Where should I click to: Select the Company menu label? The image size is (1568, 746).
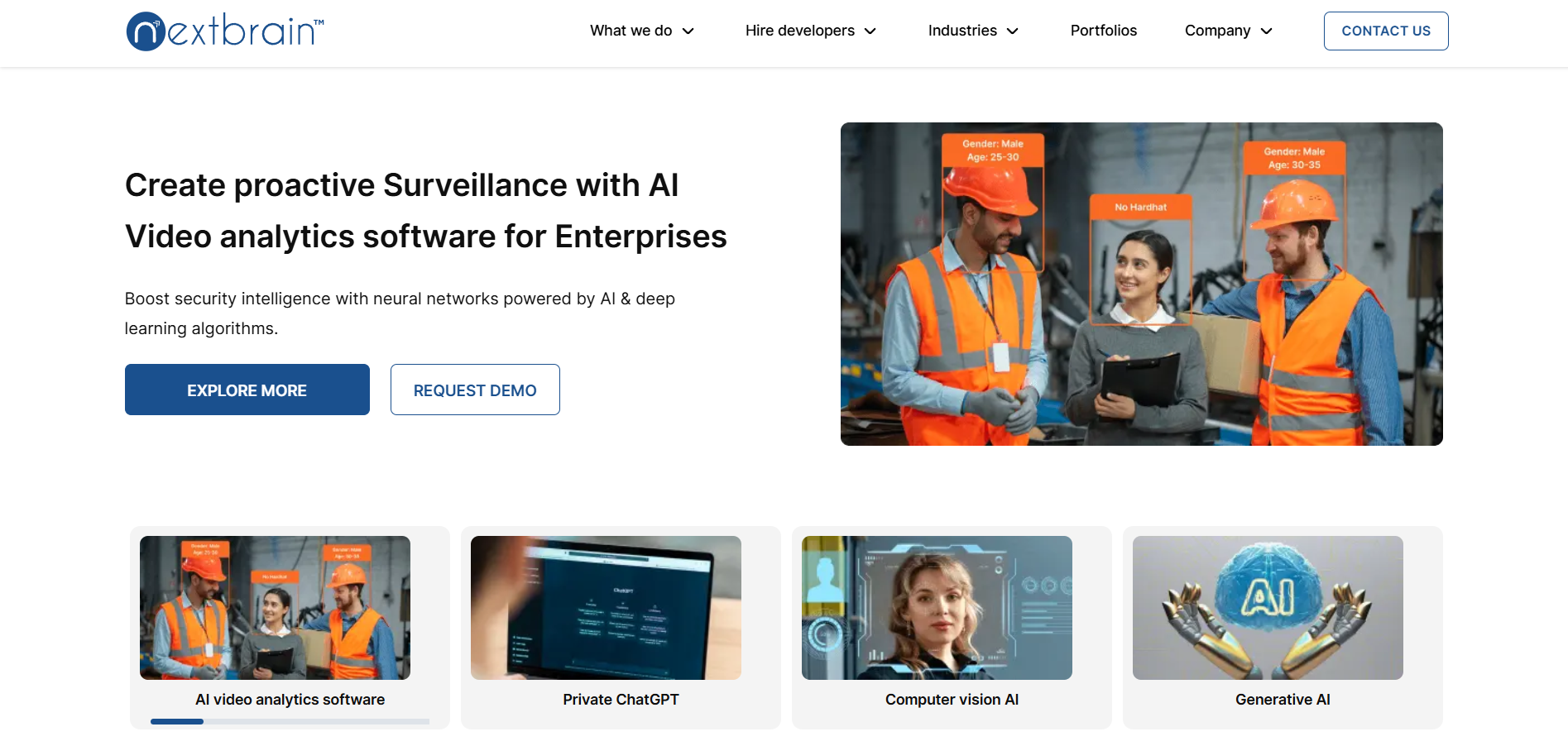point(1217,31)
